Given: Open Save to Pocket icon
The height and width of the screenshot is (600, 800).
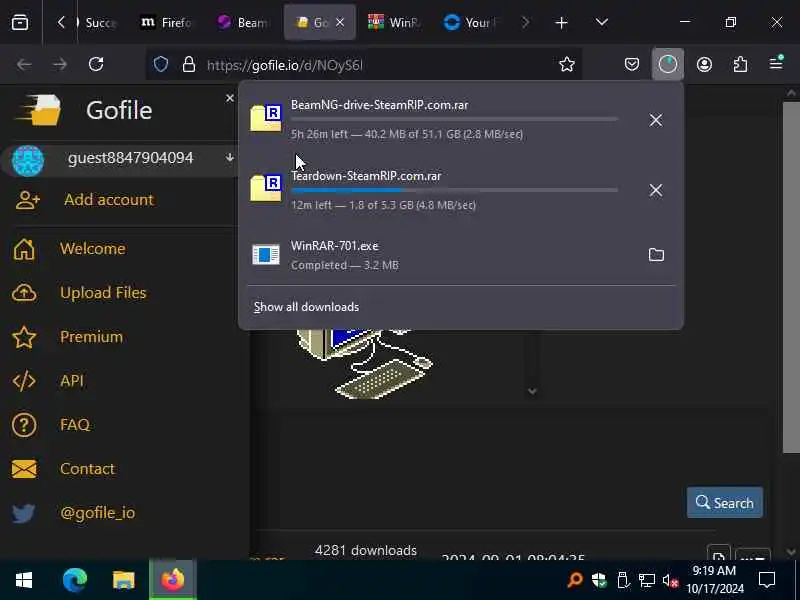Looking at the screenshot, I should click(x=632, y=64).
